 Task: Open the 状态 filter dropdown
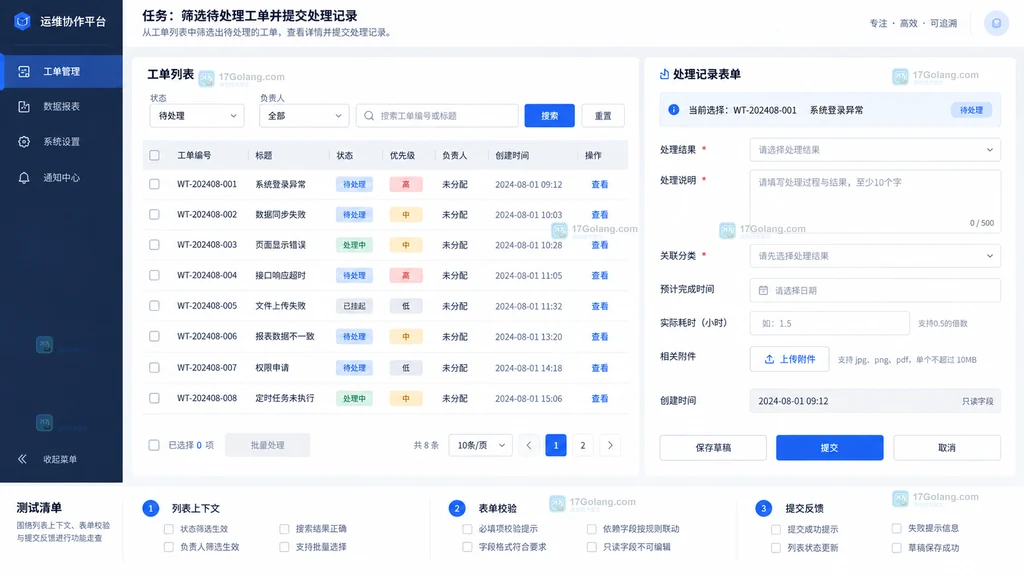point(197,116)
